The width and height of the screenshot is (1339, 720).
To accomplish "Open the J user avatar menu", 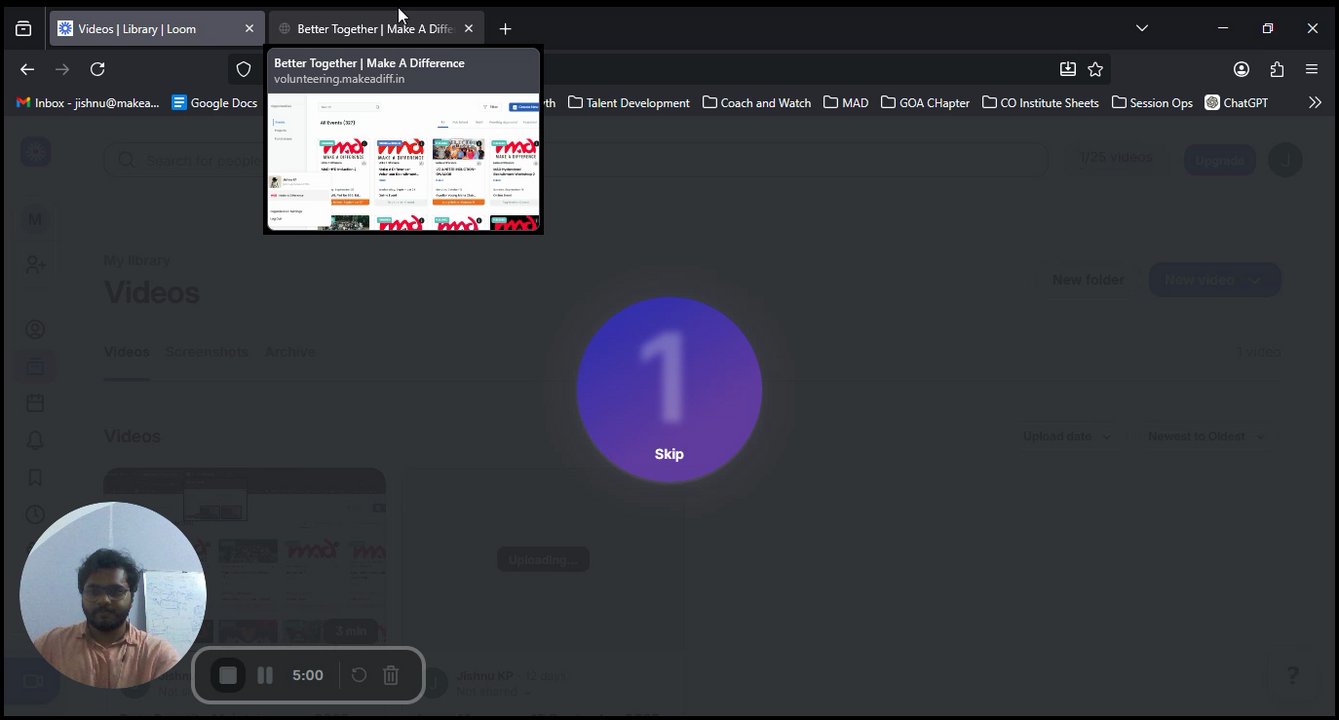I will tap(1285, 160).
